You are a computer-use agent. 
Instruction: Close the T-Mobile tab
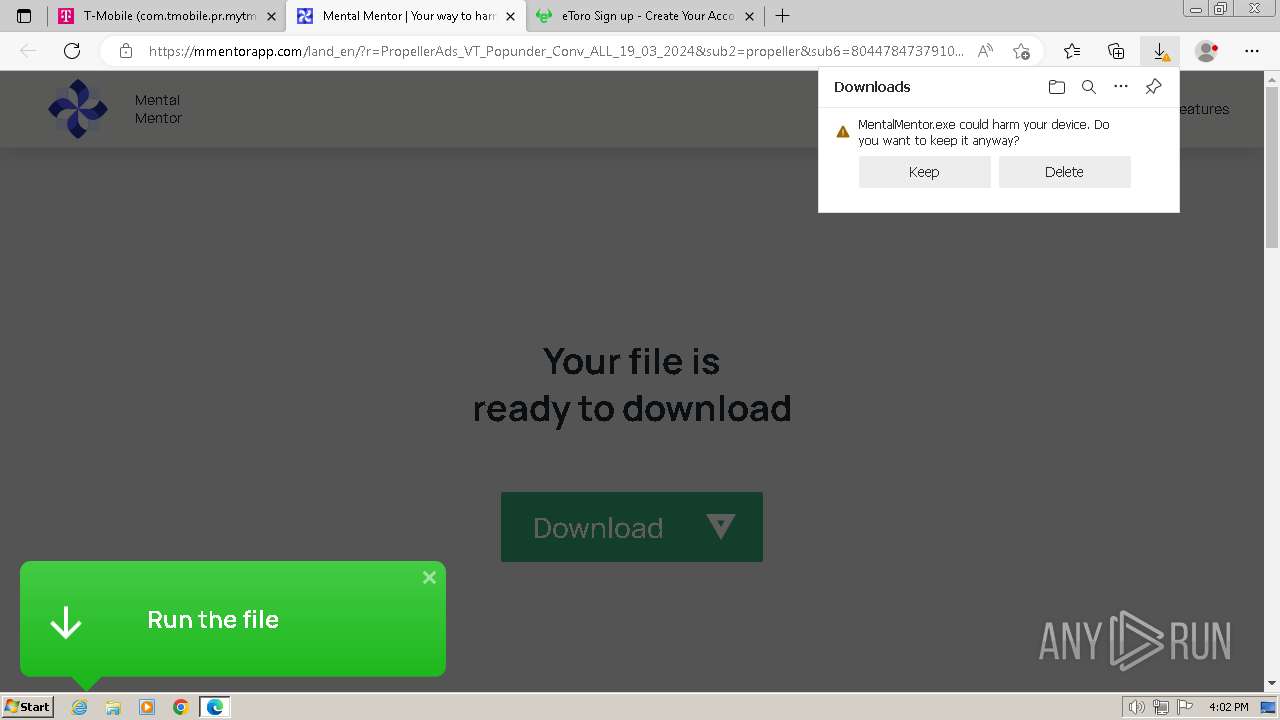point(271,16)
